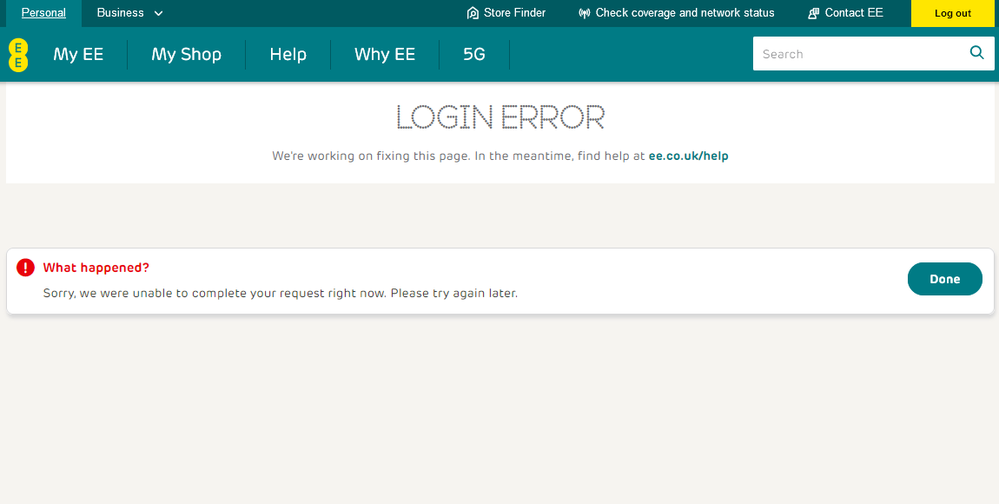Open the Why EE menu
This screenshot has width=999, height=504.
(385, 54)
